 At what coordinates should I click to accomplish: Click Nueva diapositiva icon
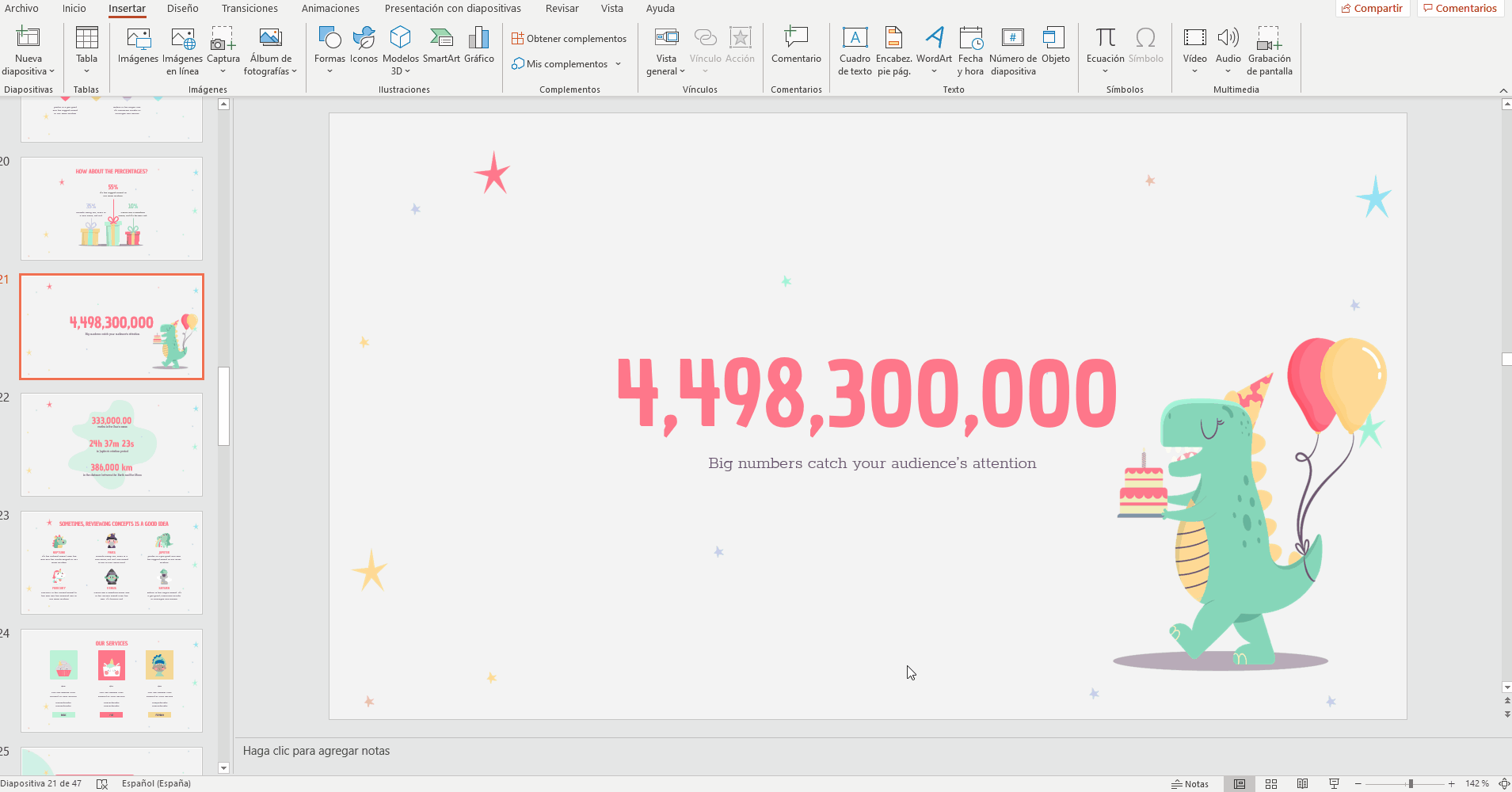29,37
